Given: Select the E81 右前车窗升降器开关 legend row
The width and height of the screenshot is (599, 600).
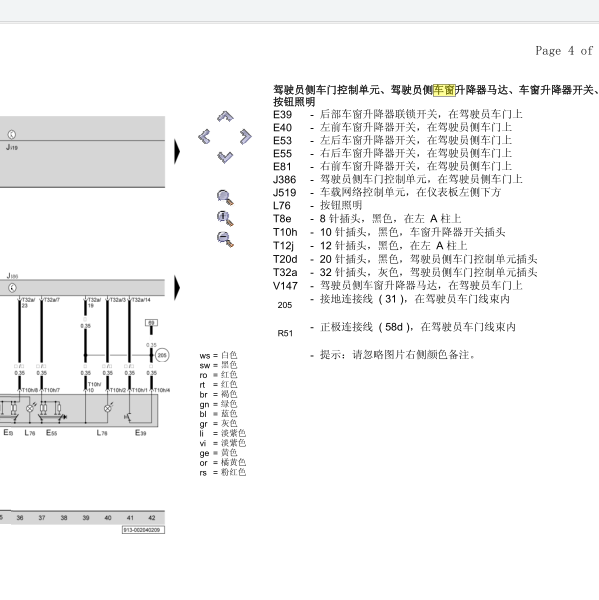Looking at the screenshot, I should tap(392, 166).
